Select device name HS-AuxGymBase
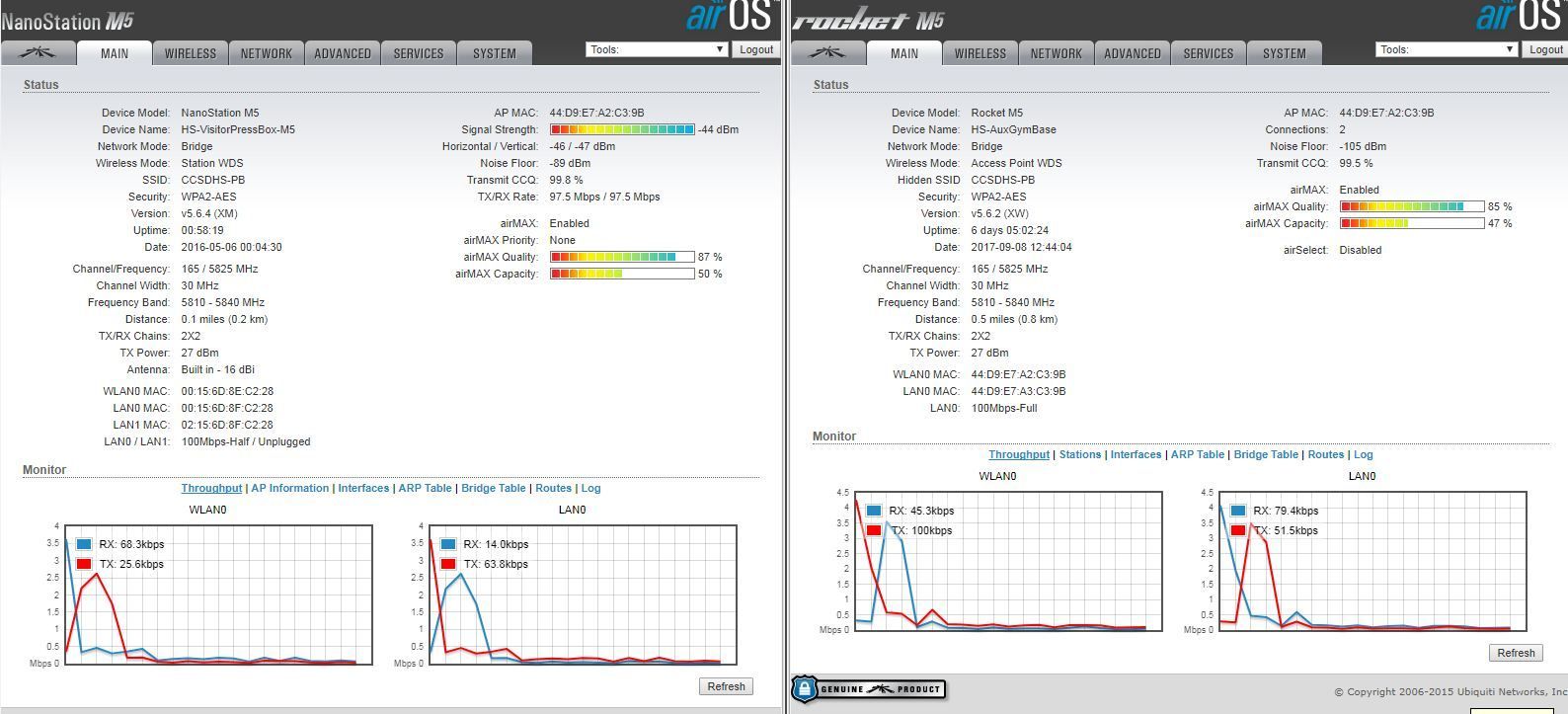This screenshot has width=1568, height=714. click(x=1013, y=129)
